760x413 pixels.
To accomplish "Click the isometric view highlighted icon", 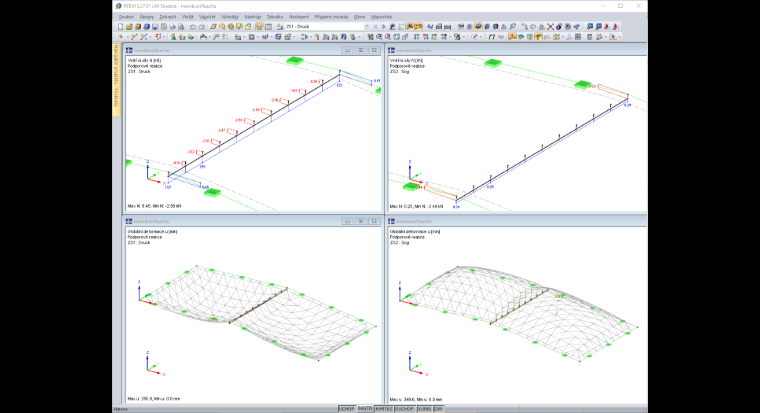I will tap(478, 27).
